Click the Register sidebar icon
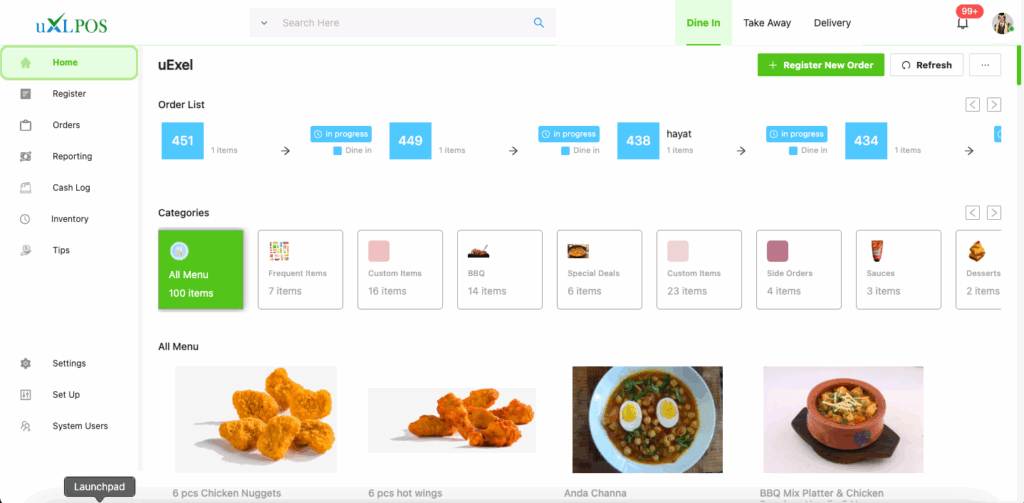 25,94
